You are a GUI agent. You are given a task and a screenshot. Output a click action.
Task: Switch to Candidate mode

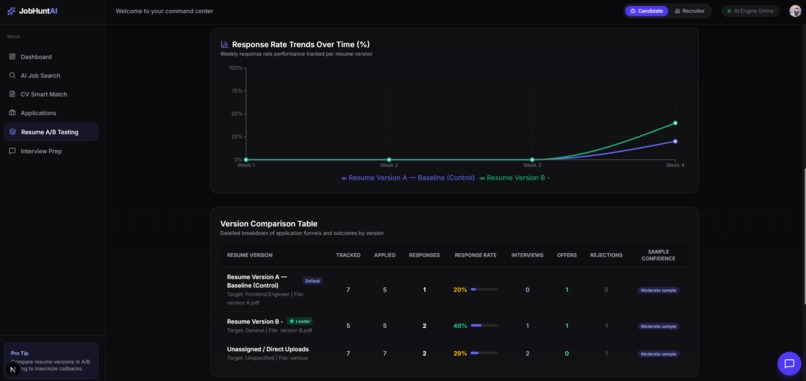click(646, 11)
